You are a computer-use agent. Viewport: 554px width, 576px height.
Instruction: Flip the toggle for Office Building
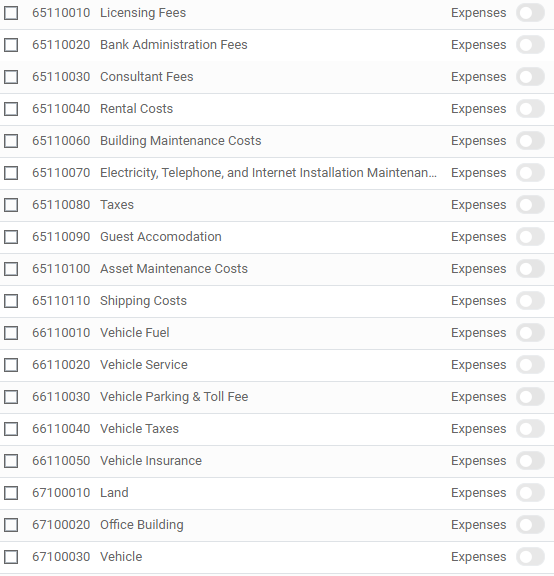coord(530,525)
